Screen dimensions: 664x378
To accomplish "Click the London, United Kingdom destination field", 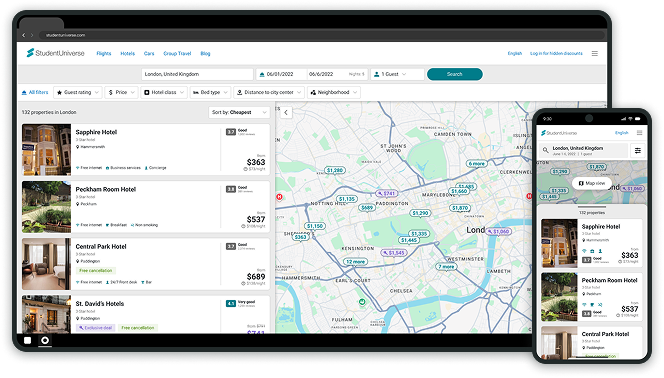I will click(x=197, y=74).
